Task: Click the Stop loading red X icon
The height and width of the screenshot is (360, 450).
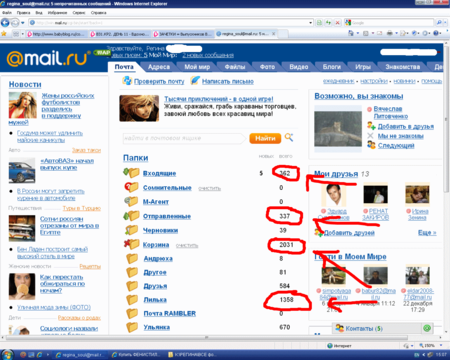Action: (337, 23)
